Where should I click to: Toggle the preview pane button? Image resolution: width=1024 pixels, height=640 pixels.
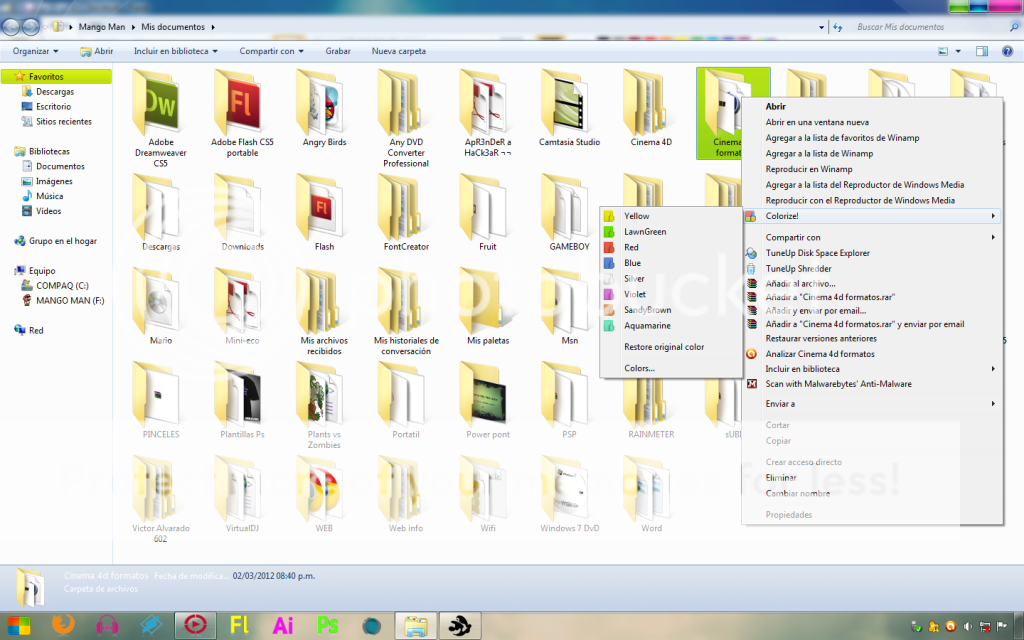pos(981,51)
